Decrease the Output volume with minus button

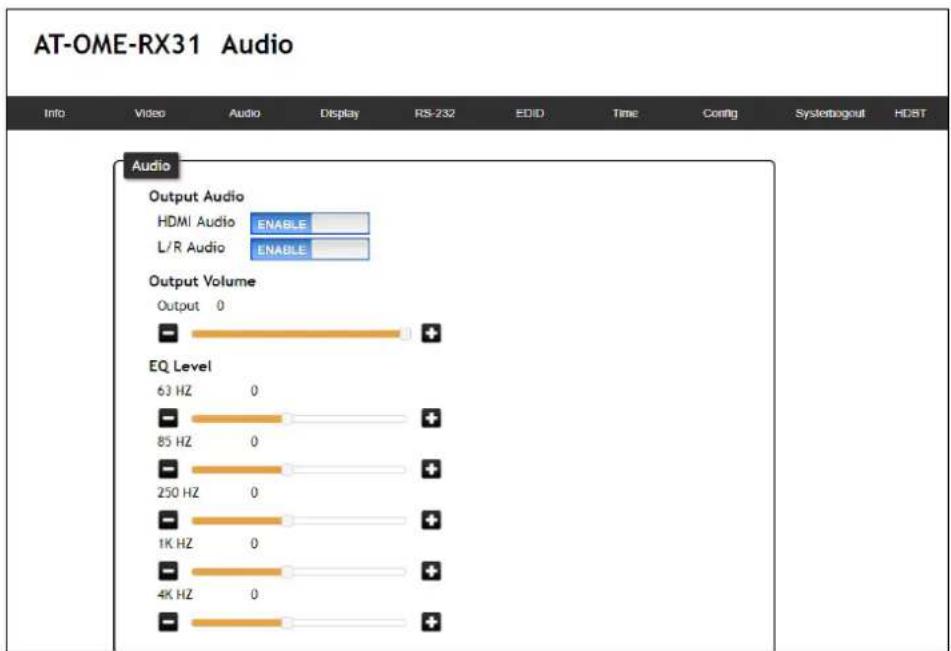[168, 333]
